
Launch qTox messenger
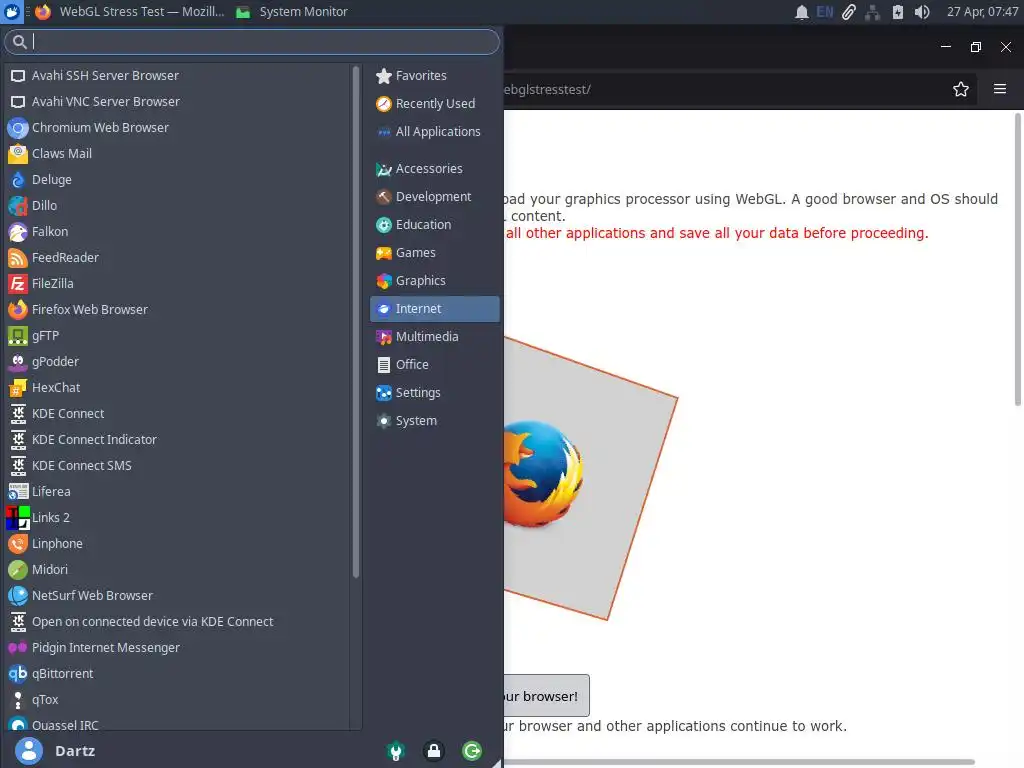177,700
